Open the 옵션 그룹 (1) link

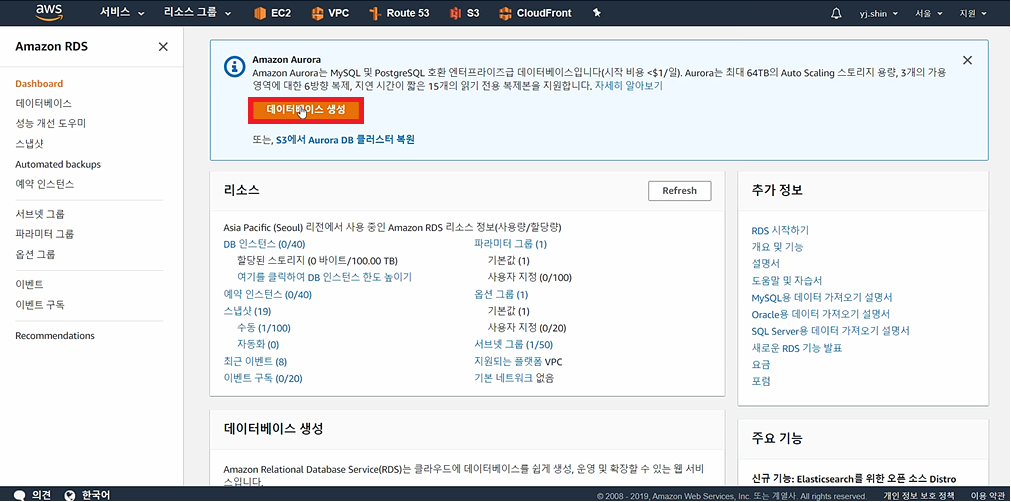pos(501,294)
